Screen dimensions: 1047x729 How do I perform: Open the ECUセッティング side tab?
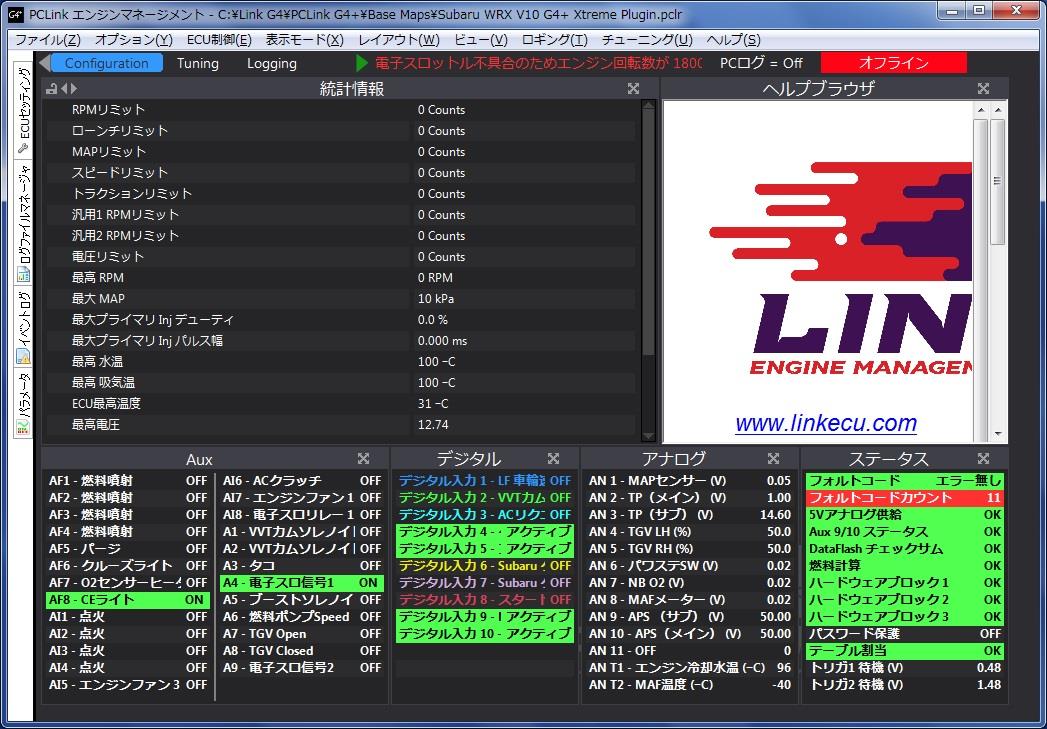pyautogui.click(x=23, y=110)
